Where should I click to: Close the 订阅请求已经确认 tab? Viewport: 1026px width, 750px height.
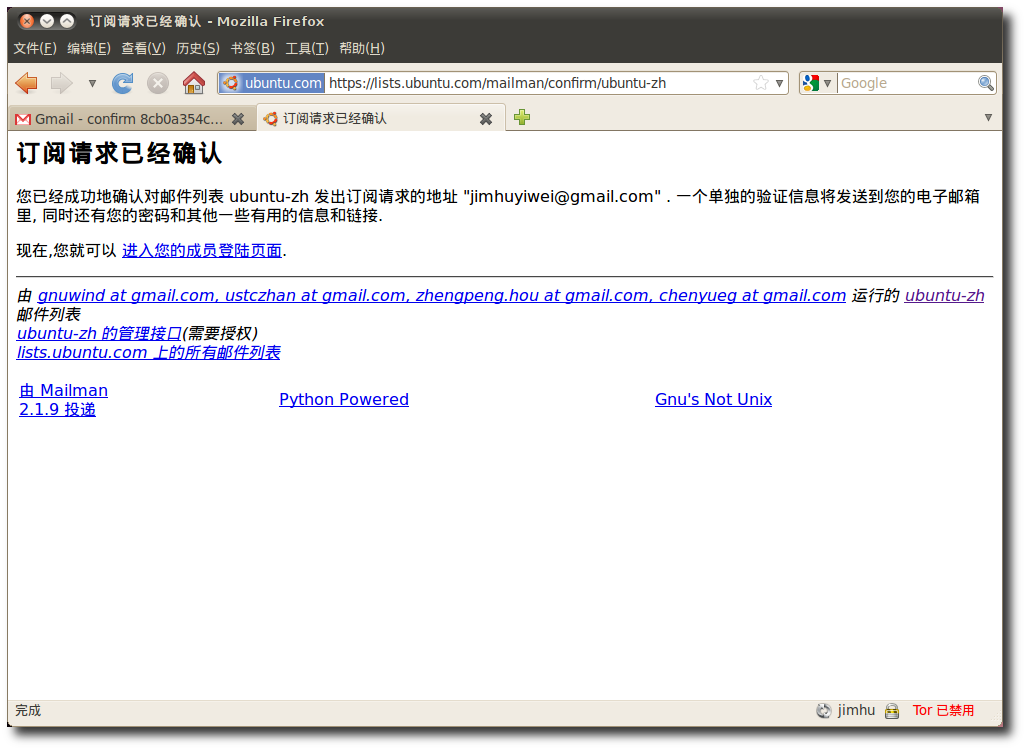point(486,119)
